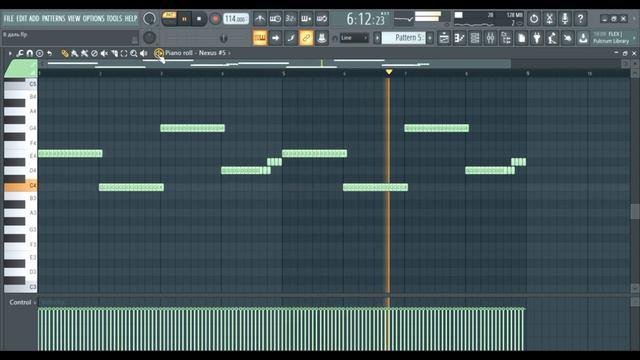This screenshot has width=640, height=360.
Task: Open the HELP menu
Action: tap(131, 18)
